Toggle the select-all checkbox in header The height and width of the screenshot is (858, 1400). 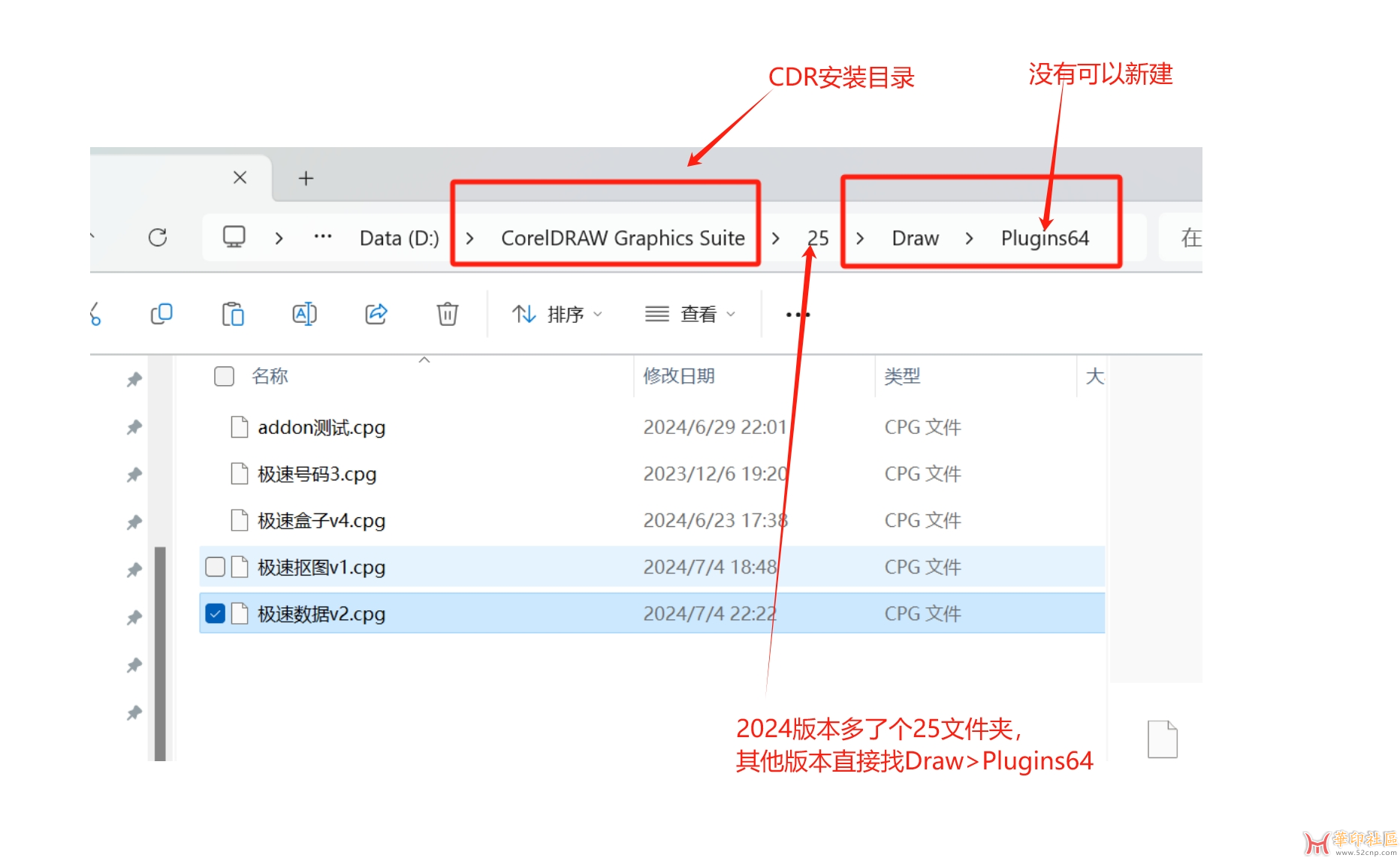click(x=224, y=376)
